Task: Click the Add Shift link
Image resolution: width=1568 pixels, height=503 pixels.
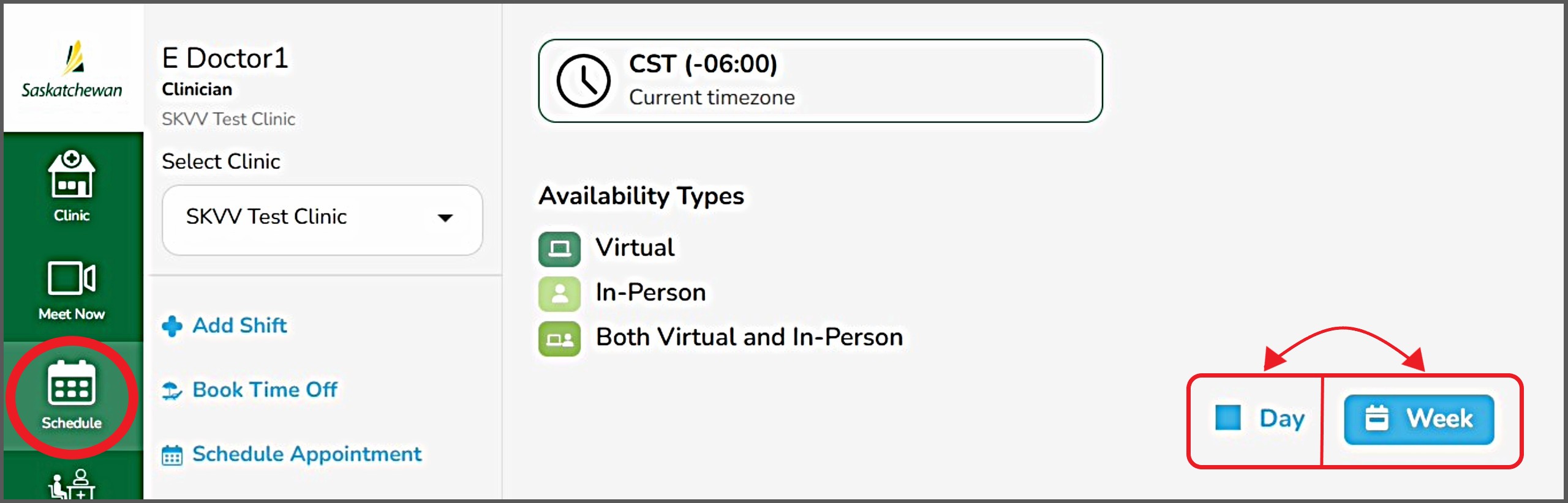Action: (x=239, y=326)
